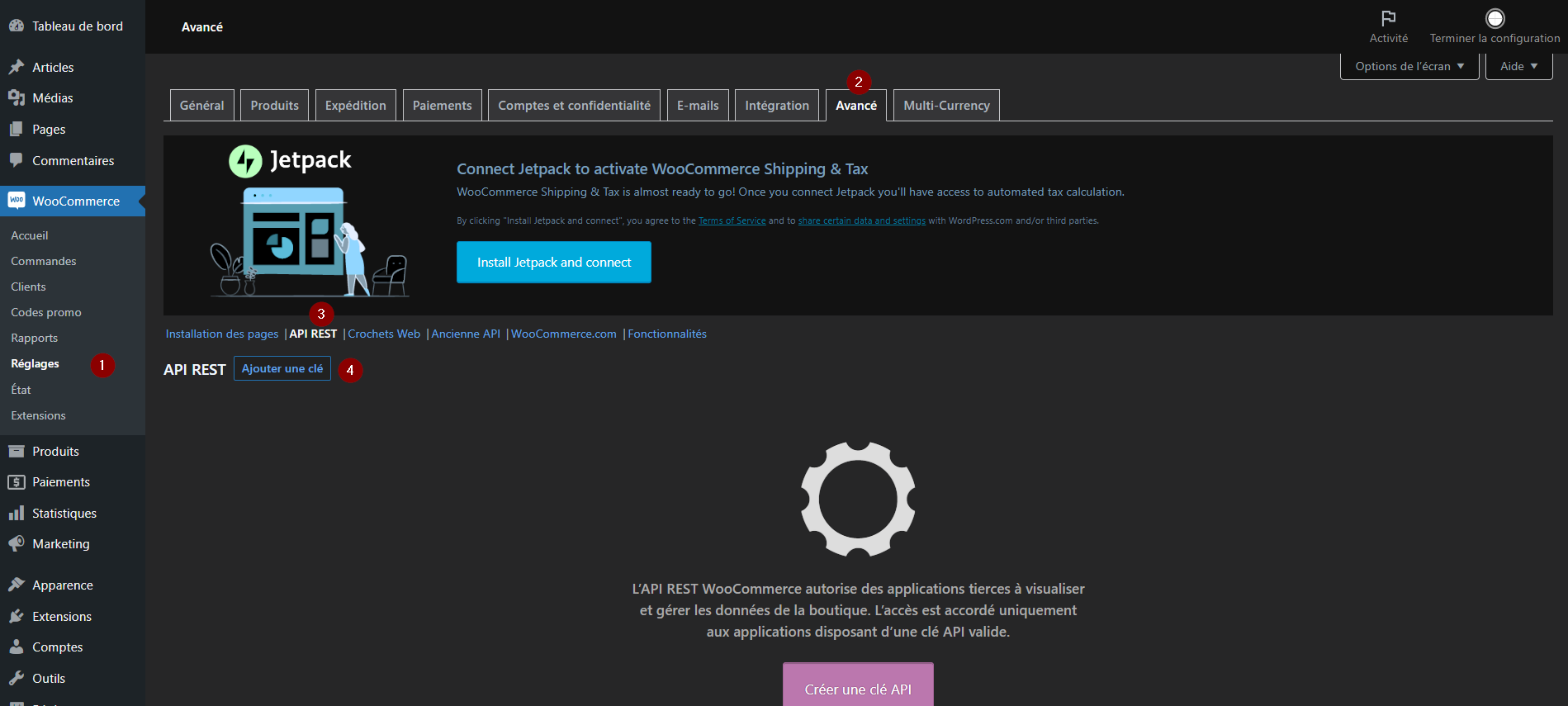Open Extensions under WooCommerce submenu

[39, 415]
